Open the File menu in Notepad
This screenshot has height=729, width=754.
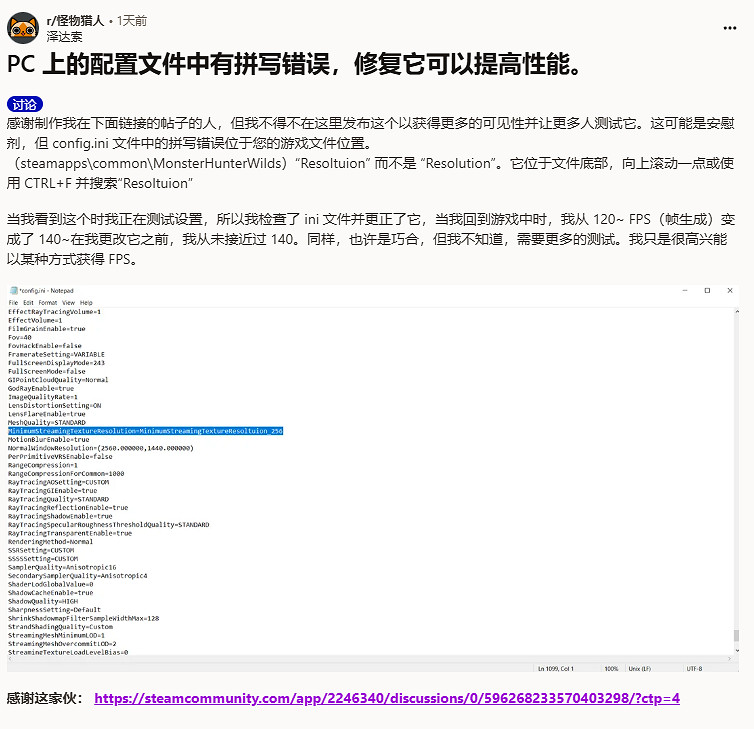coord(14,302)
